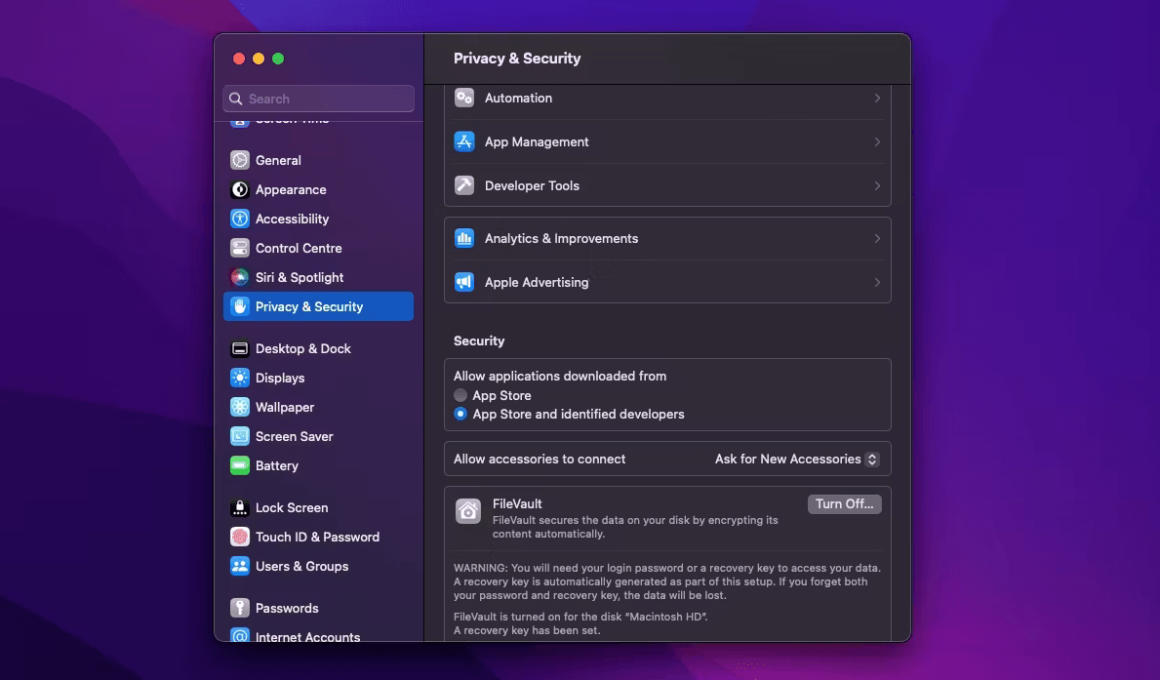Image resolution: width=1160 pixels, height=680 pixels.
Task: Open Appearance settings in sidebar
Action: point(318,189)
